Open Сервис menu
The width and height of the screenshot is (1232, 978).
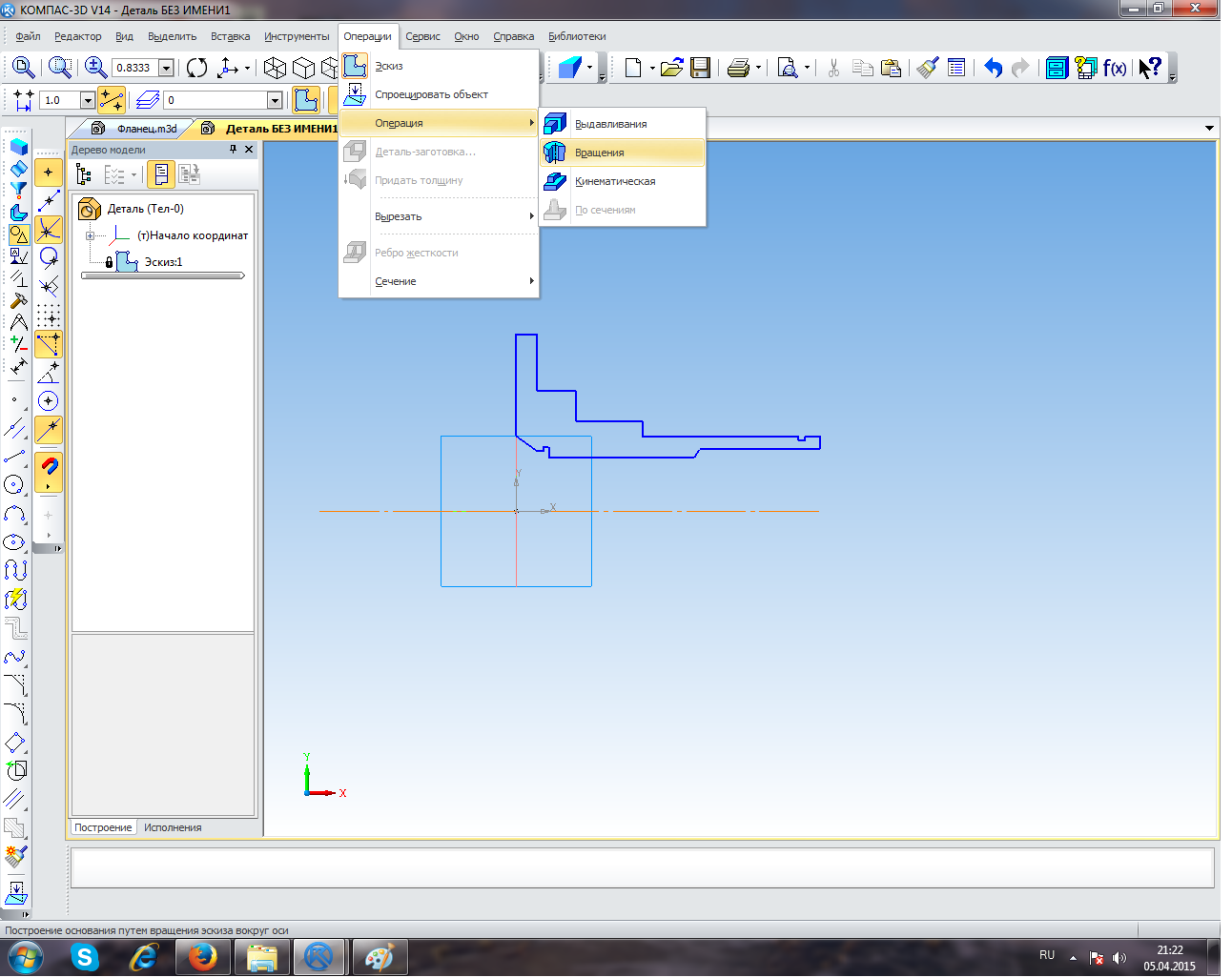422,36
